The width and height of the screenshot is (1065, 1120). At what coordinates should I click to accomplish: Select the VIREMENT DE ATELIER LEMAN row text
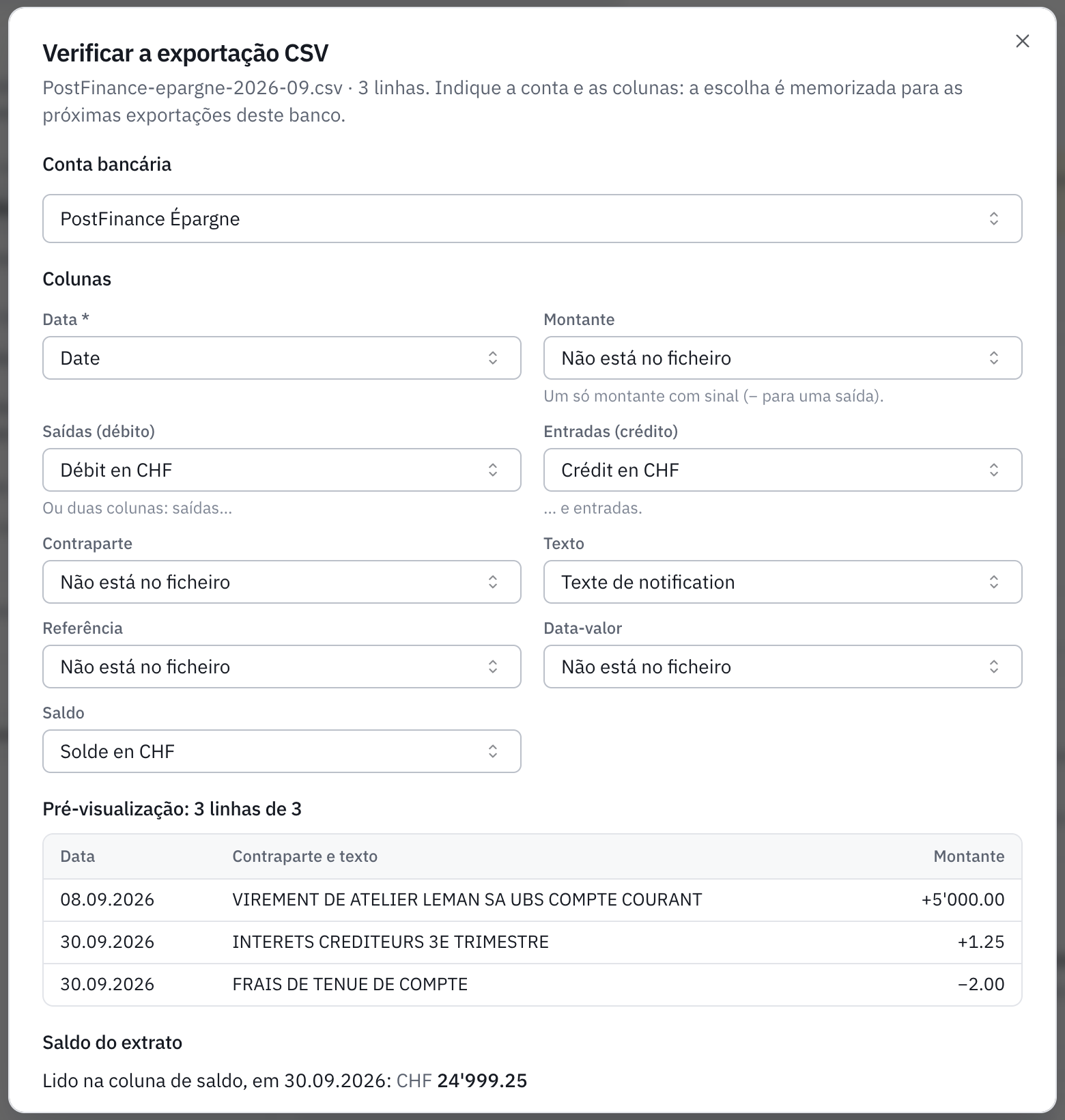coord(467,899)
